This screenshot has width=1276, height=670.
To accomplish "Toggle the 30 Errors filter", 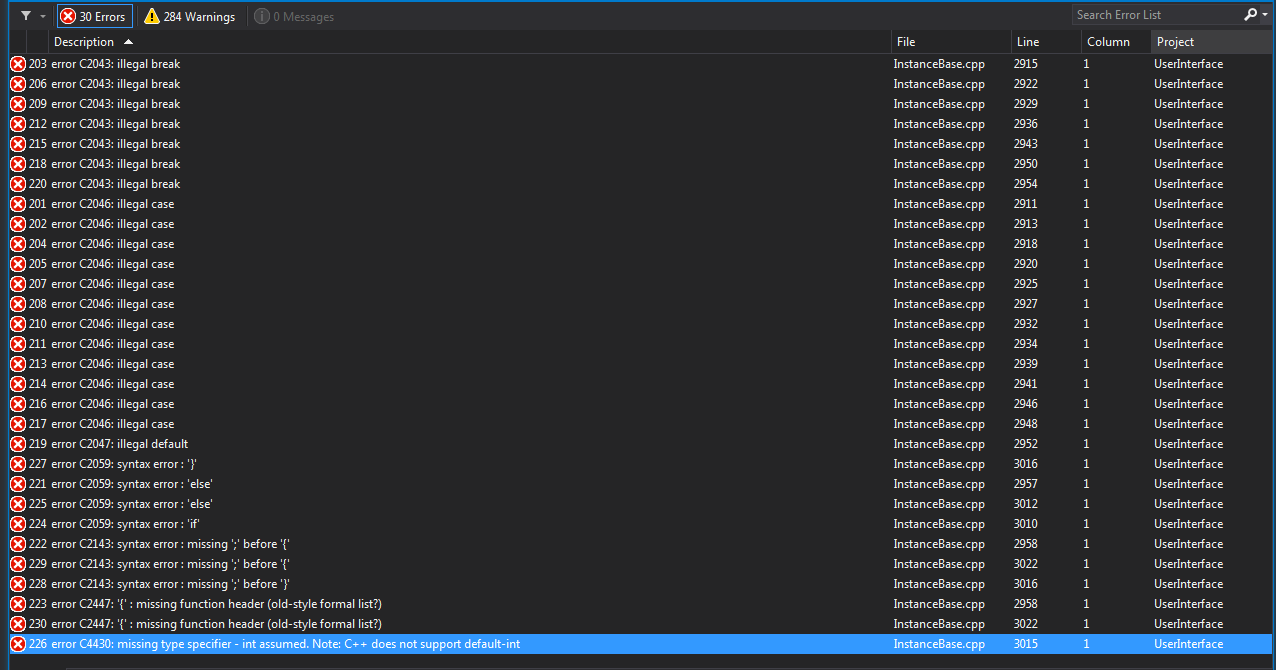I will tap(94, 16).
